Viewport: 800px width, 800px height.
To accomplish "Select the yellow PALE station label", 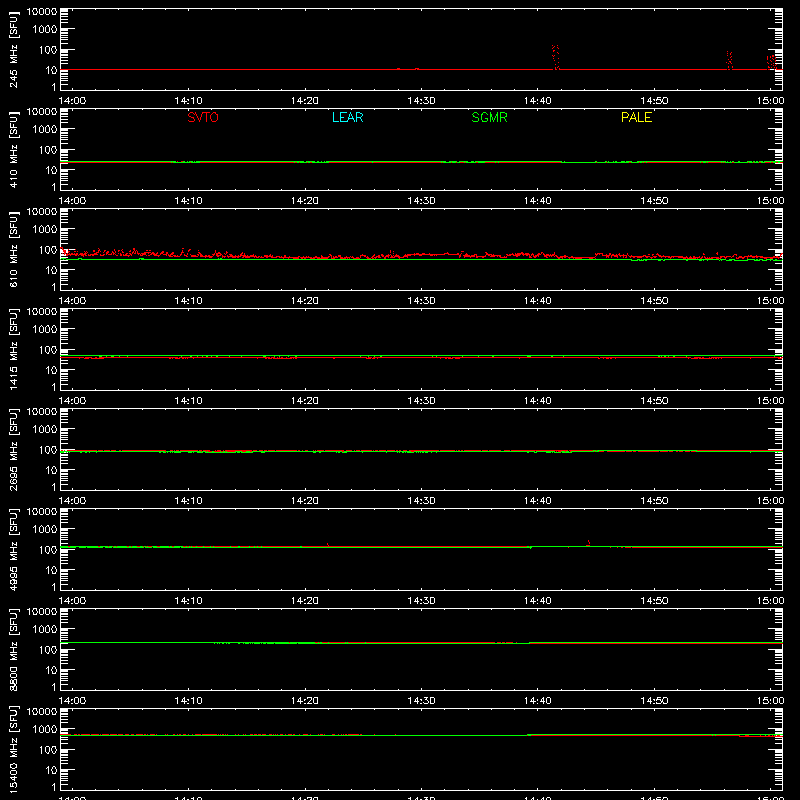I will [x=636, y=117].
